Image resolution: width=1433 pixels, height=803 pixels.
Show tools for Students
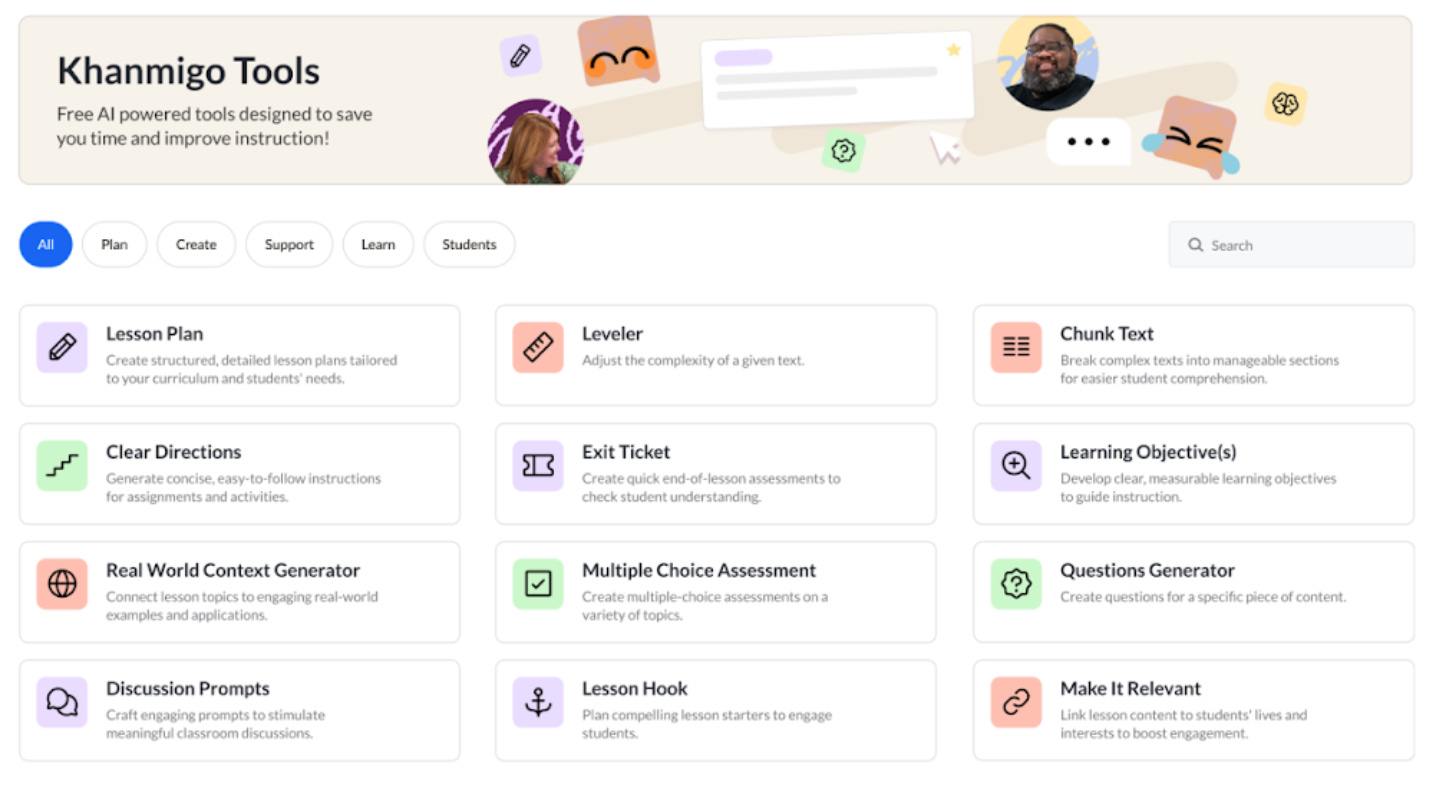pyautogui.click(x=469, y=244)
